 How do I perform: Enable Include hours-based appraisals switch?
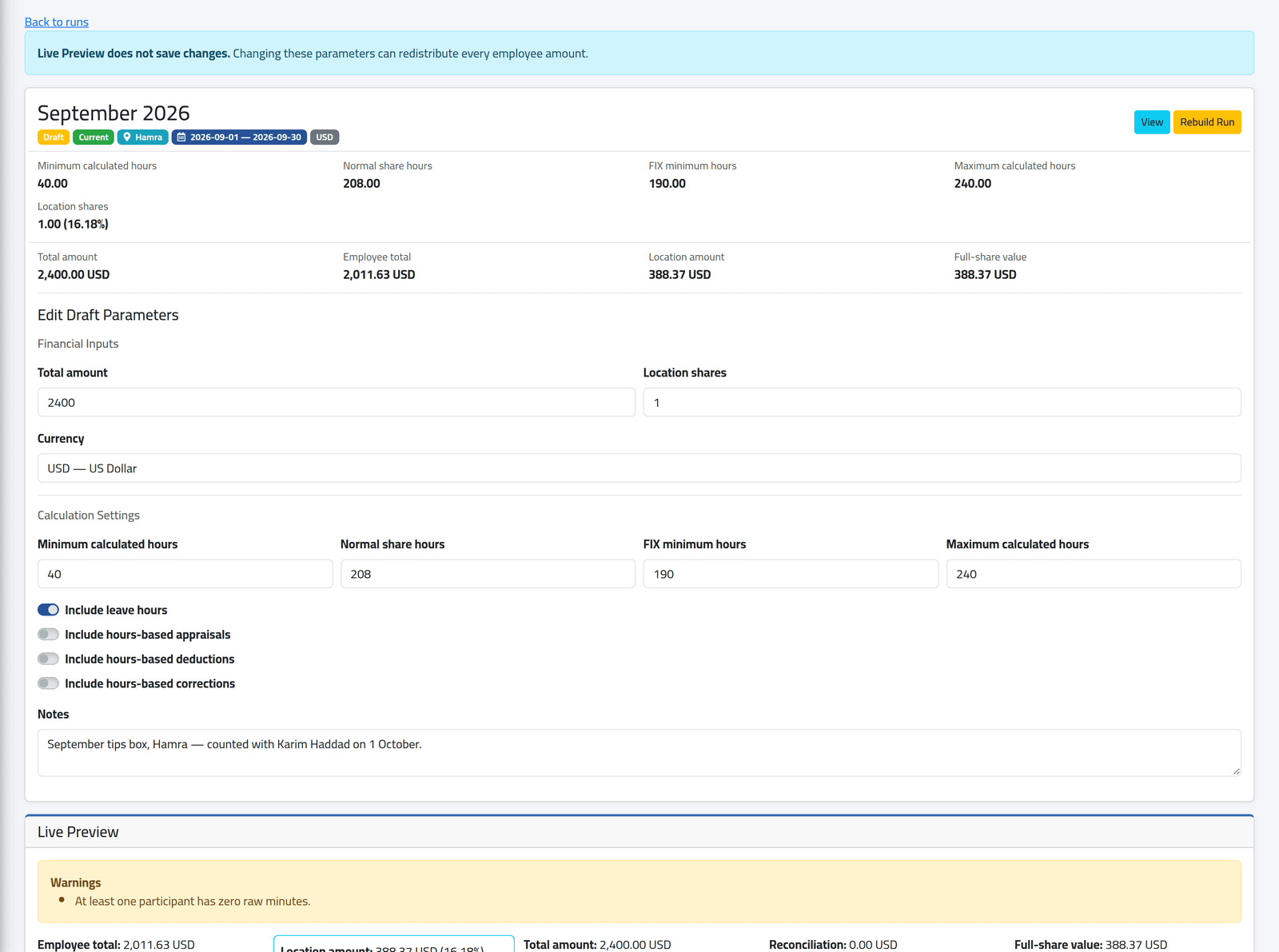pyautogui.click(x=48, y=635)
